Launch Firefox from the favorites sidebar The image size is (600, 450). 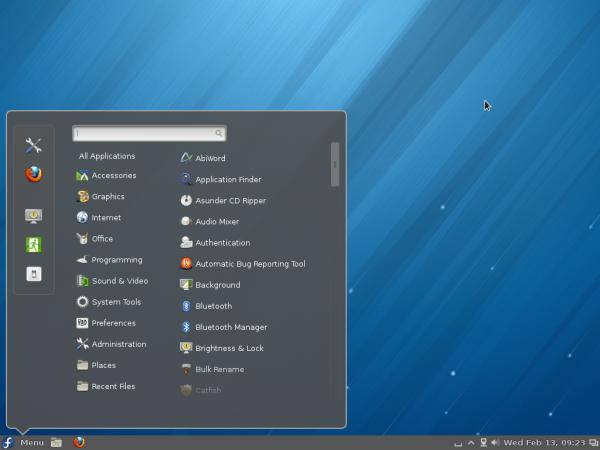[34, 174]
